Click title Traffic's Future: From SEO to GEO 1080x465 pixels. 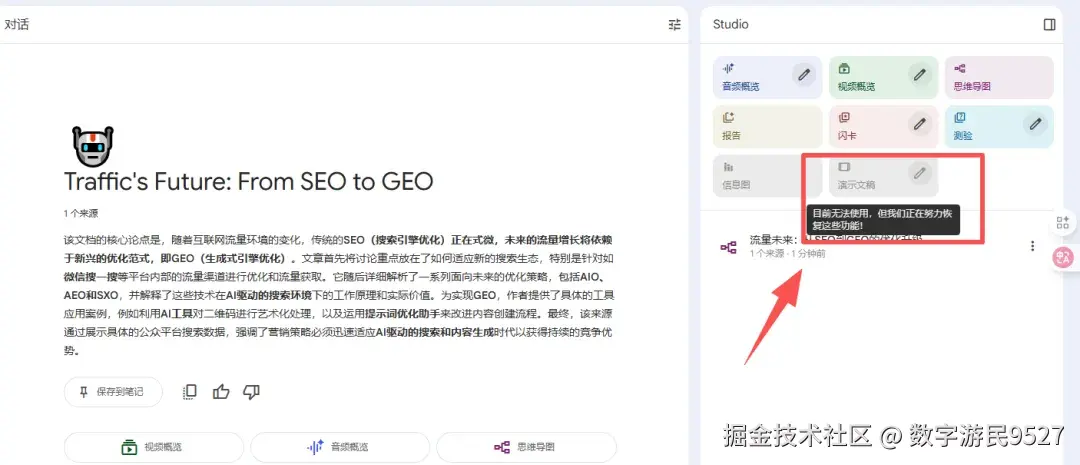pos(249,182)
